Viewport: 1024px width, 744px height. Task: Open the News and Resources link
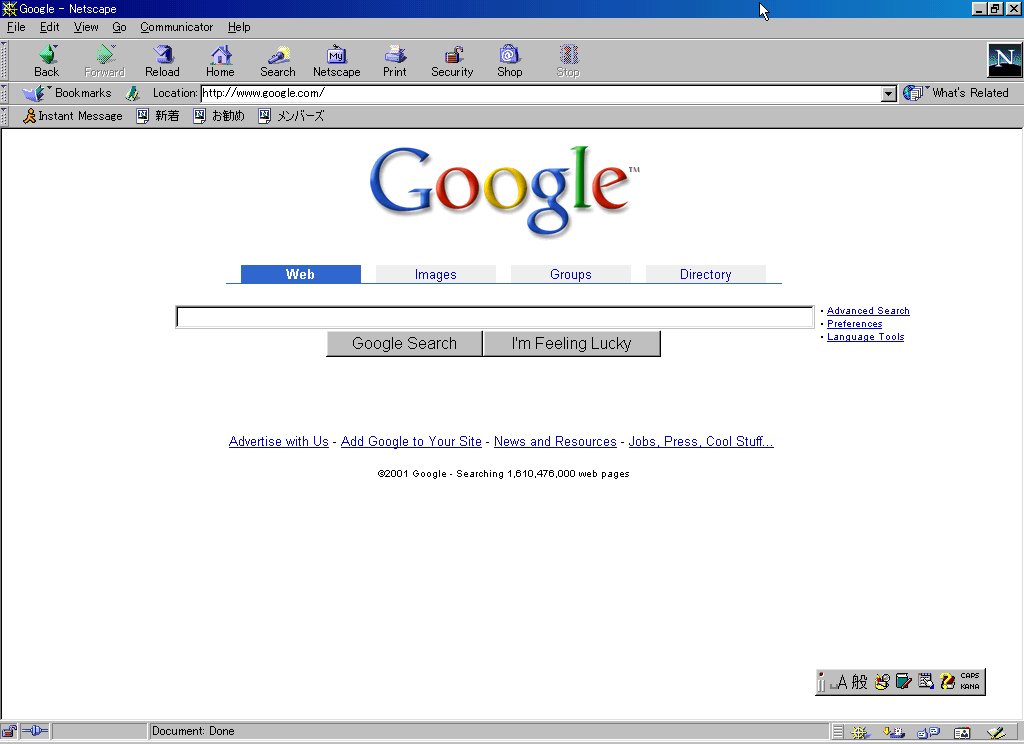click(555, 442)
